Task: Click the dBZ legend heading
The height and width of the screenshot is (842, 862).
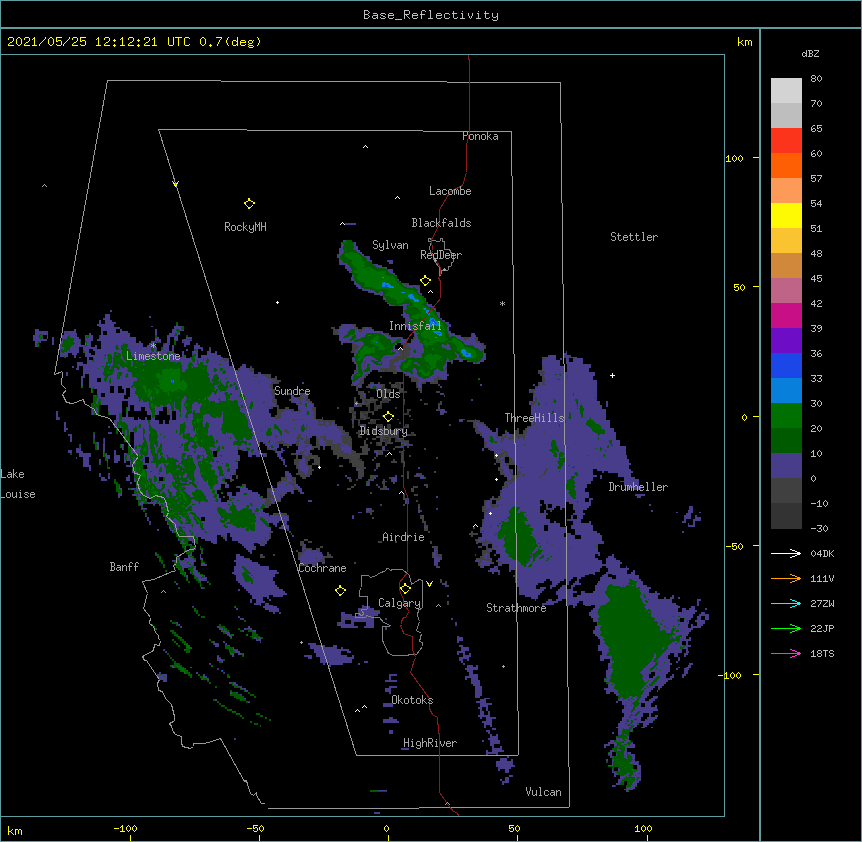Action: (x=810, y=54)
